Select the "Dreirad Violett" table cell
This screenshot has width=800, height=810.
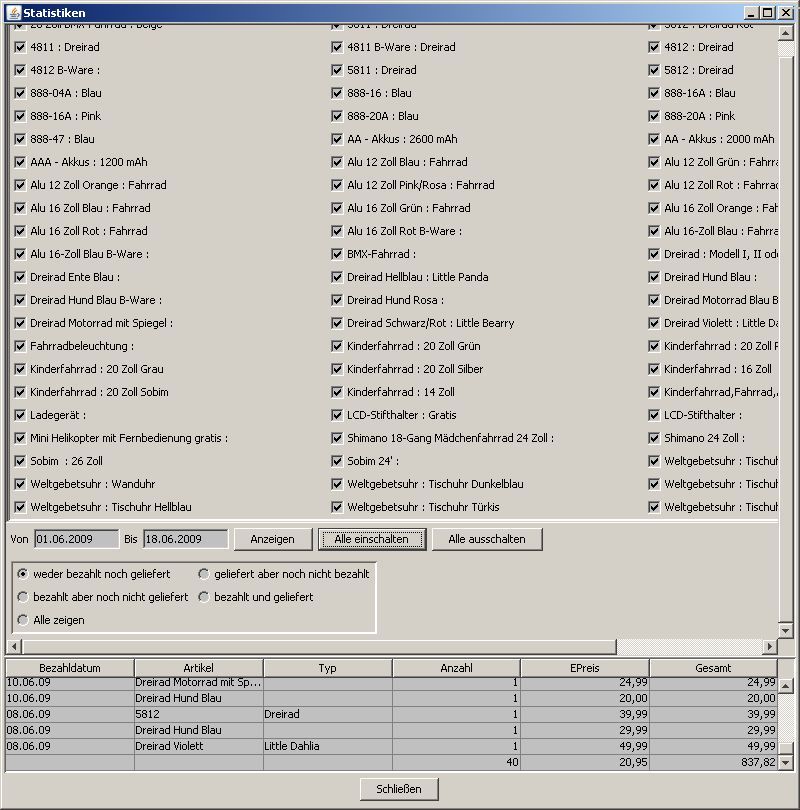[199, 746]
